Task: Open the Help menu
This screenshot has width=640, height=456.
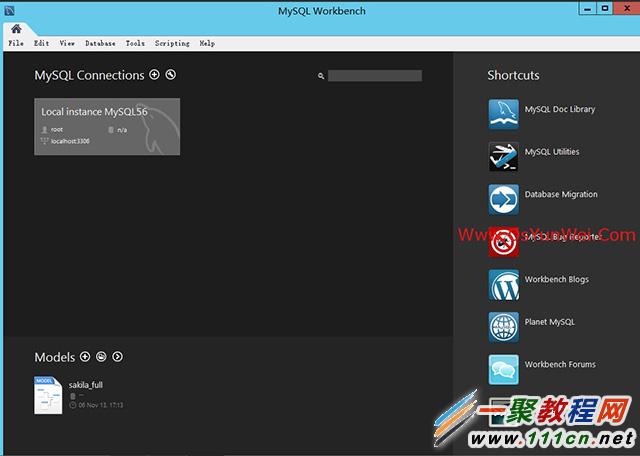Action: click(207, 43)
